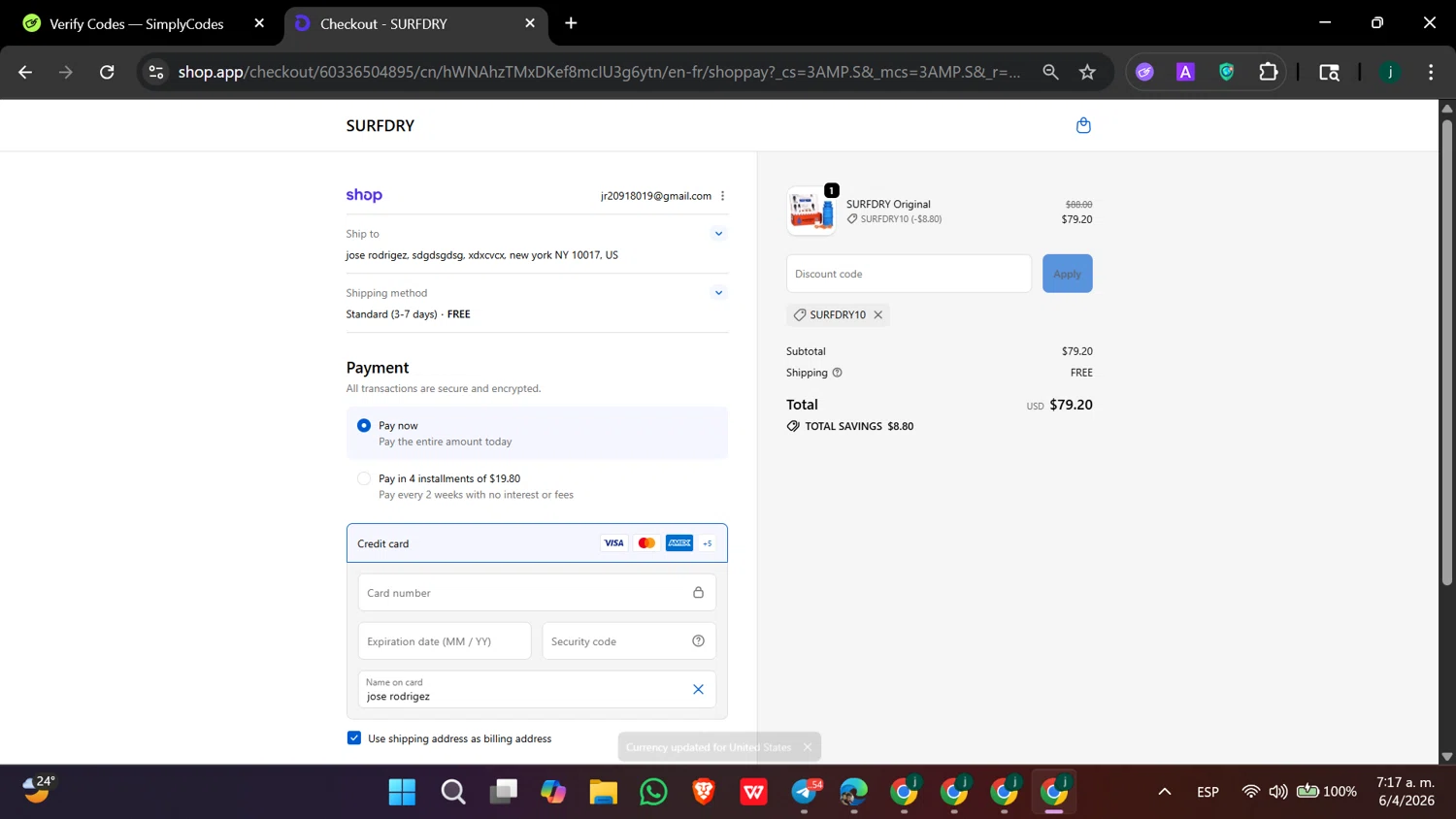The image size is (1456, 819).
Task: Select the Credit card payment header
Action: [x=537, y=543]
